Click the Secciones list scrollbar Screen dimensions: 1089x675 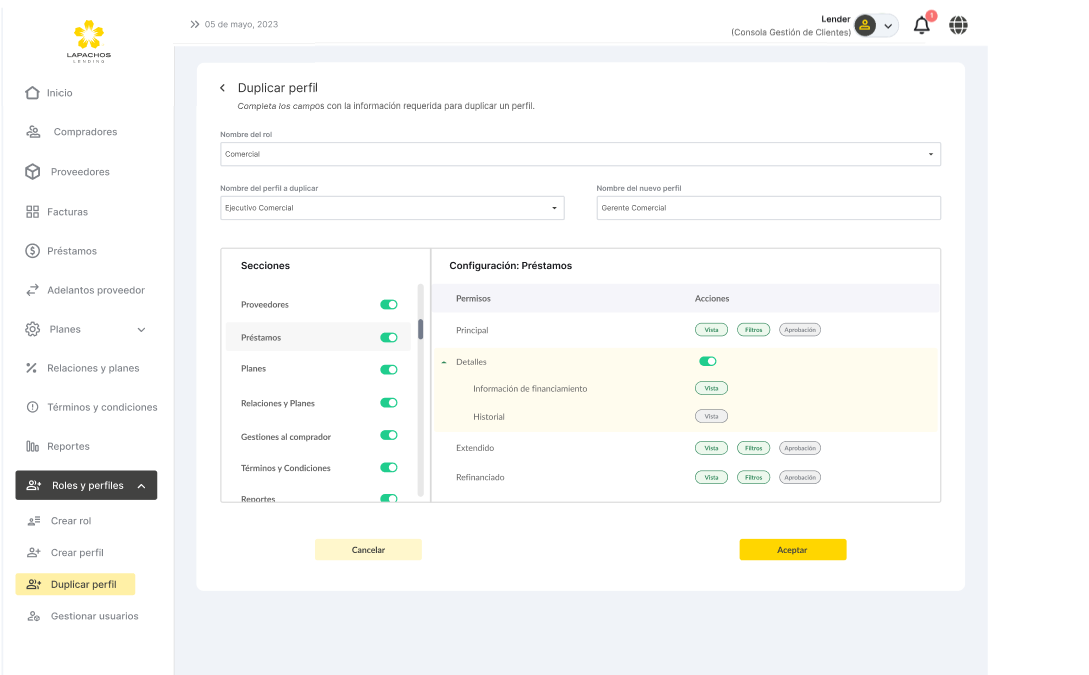421,329
